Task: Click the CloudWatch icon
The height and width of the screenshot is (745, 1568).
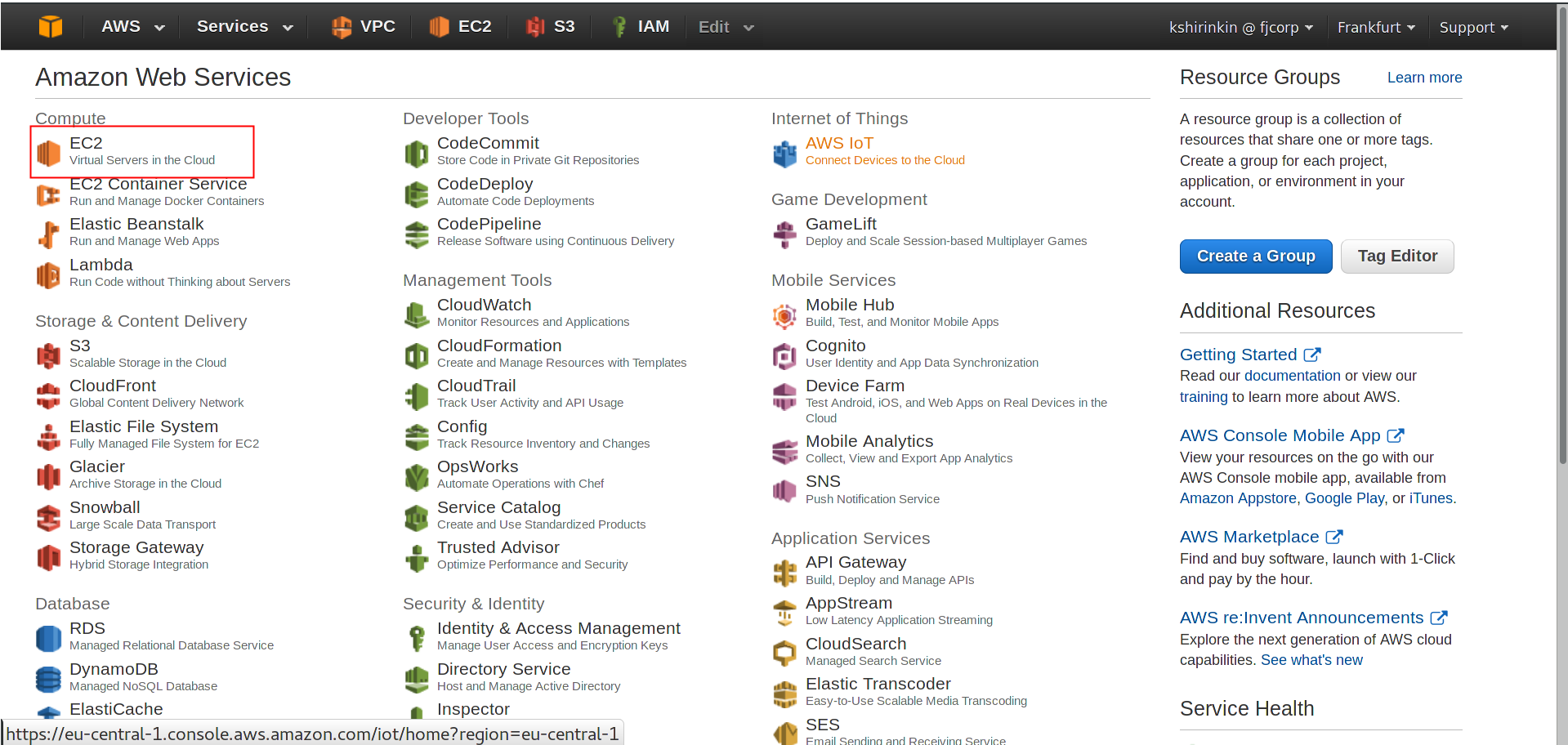Action: [x=417, y=315]
